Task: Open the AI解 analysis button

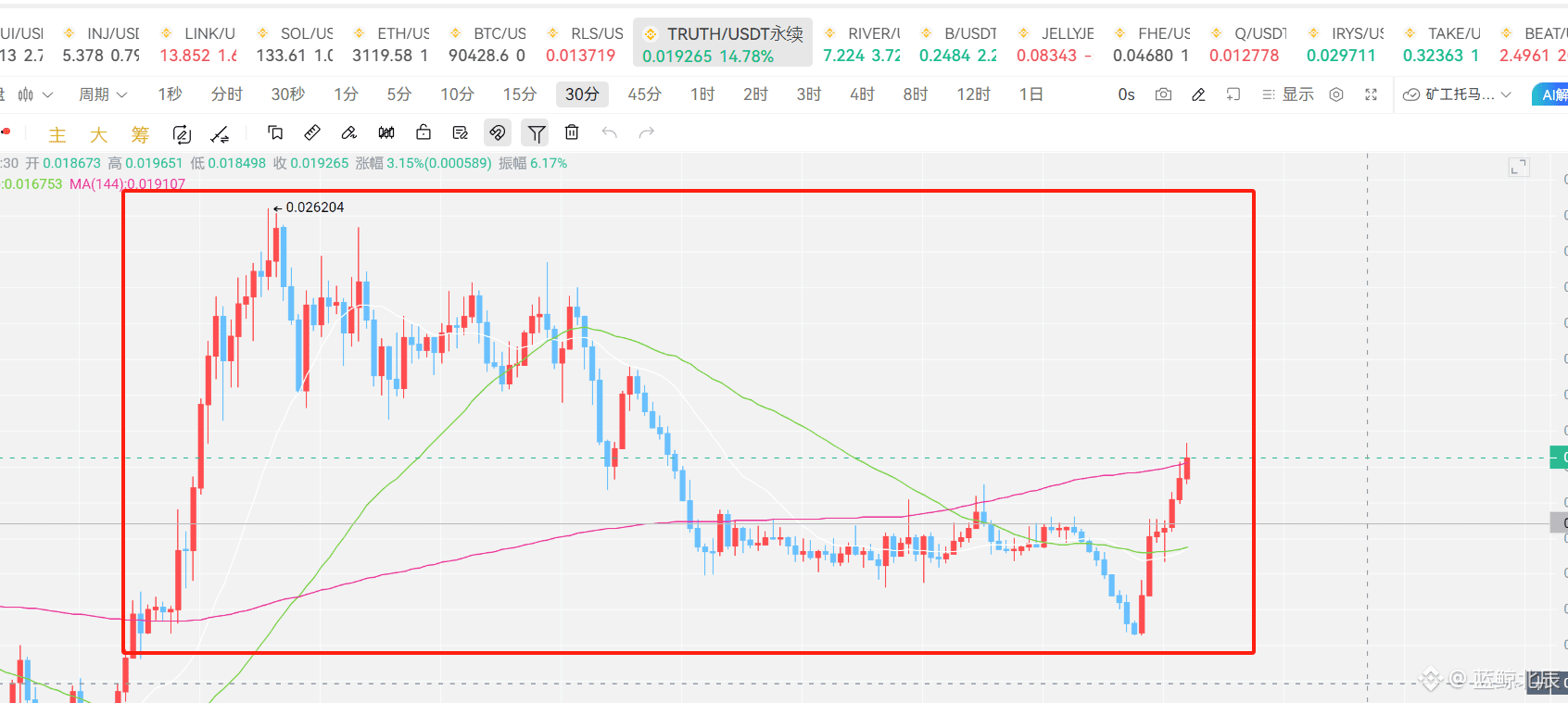Action: (1550, 94)
